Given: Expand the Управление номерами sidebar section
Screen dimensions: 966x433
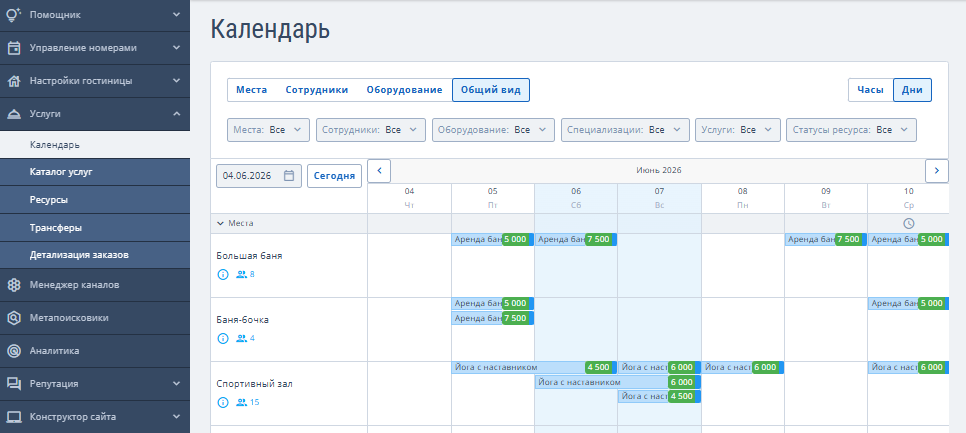Looking at the screenshot, I should 177,48.
